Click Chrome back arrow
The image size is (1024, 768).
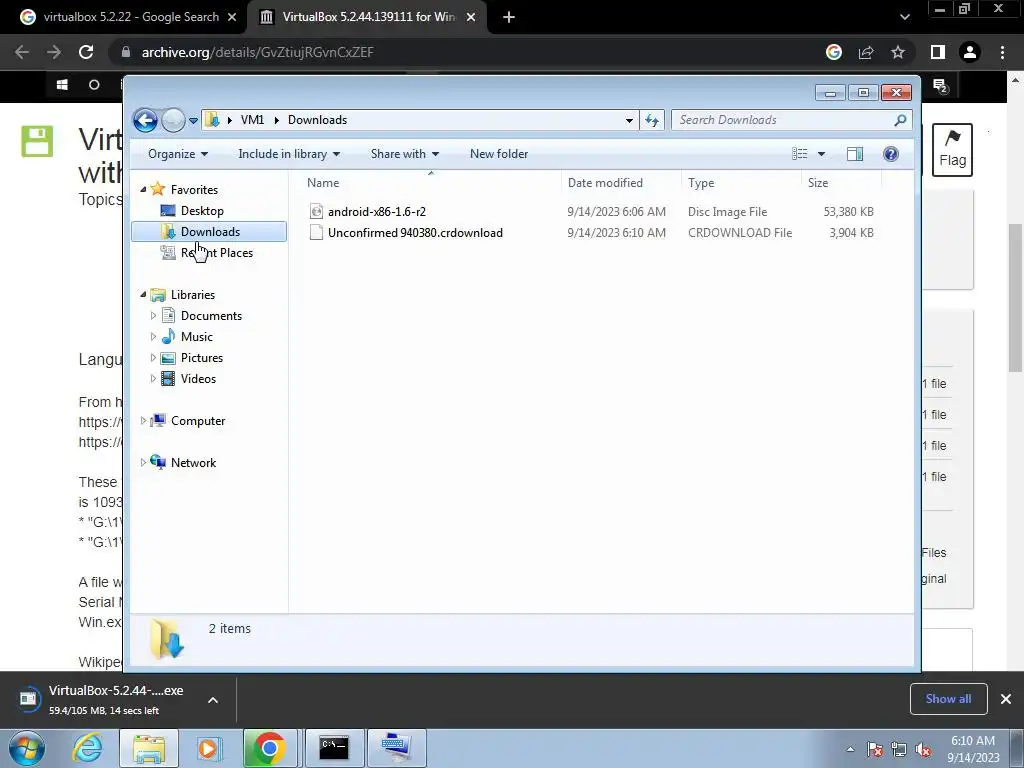pos(22,52)
